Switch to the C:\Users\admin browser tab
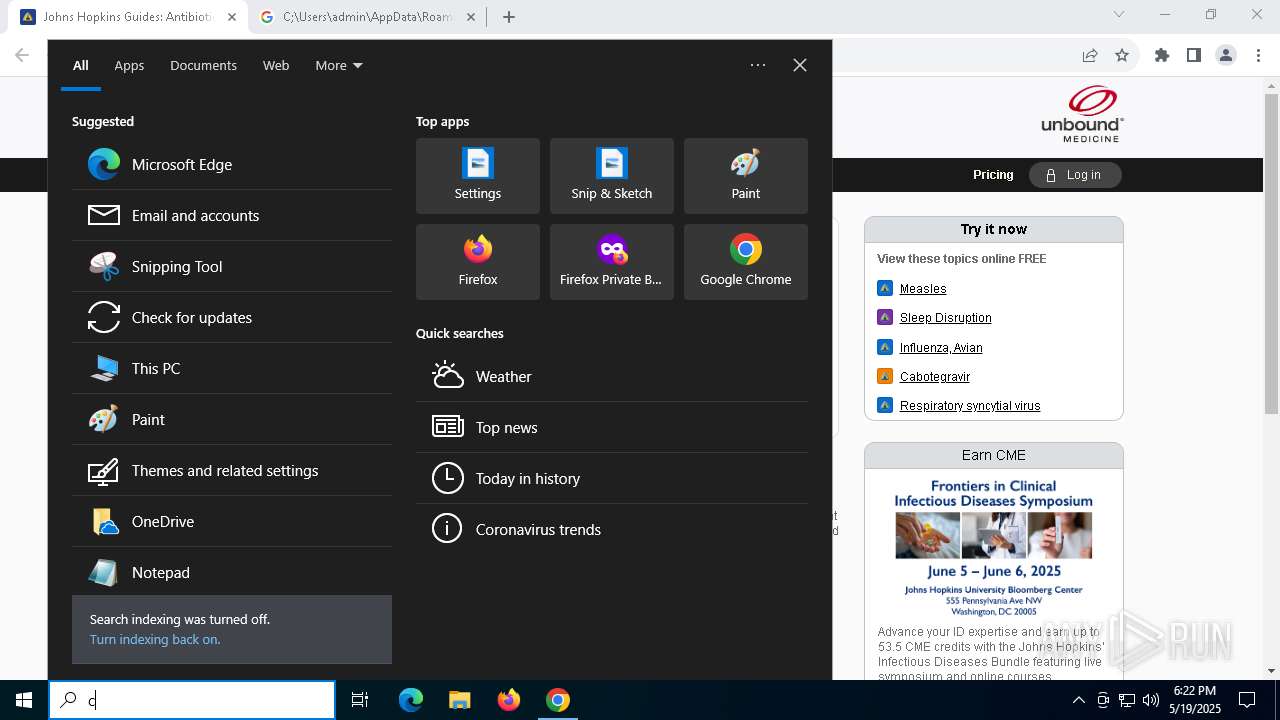 (367, 17)
